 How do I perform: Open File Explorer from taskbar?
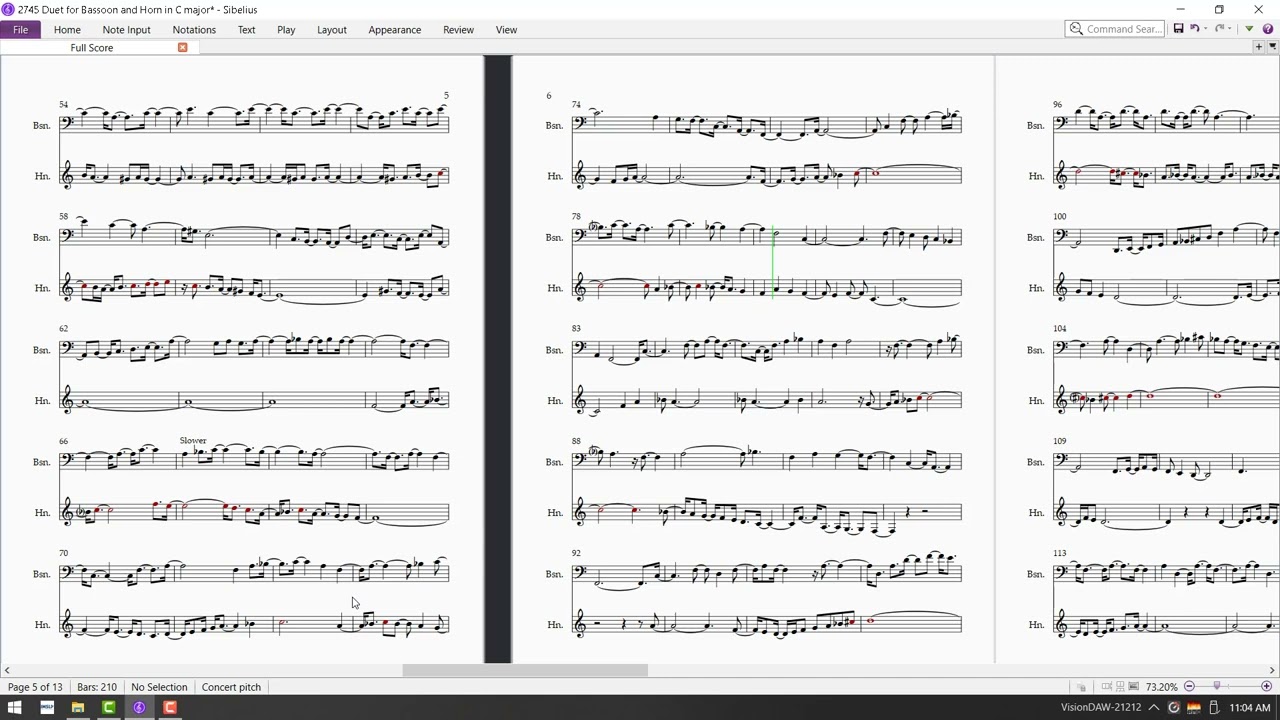[77, 708]
